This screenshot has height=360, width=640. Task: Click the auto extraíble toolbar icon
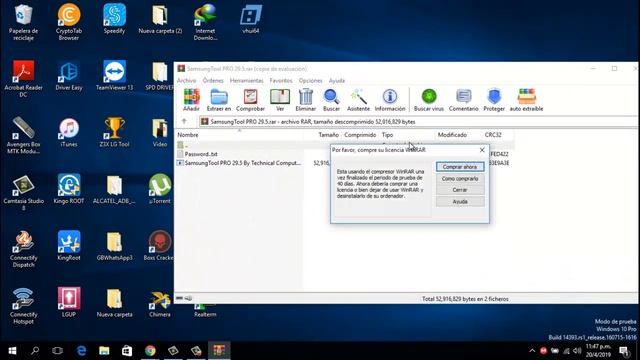coord(527,100)
